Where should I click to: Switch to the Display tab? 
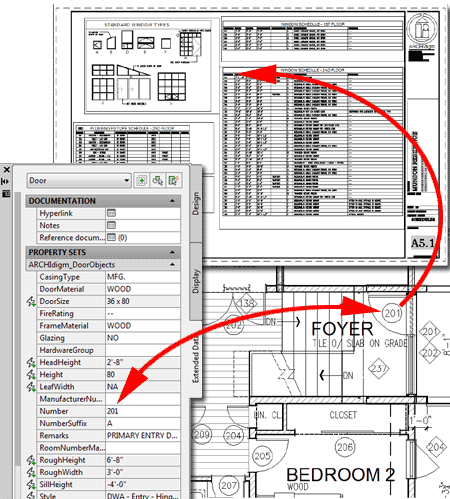(196, 281)
